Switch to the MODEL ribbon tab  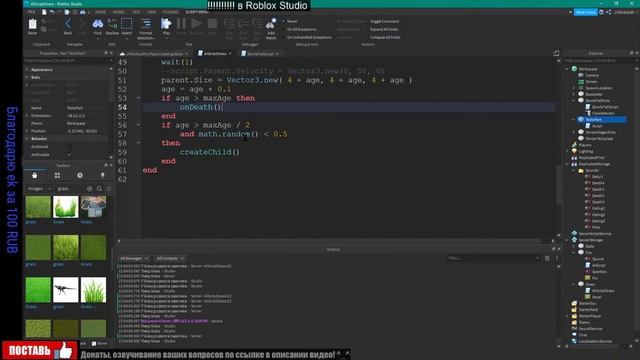118,12
